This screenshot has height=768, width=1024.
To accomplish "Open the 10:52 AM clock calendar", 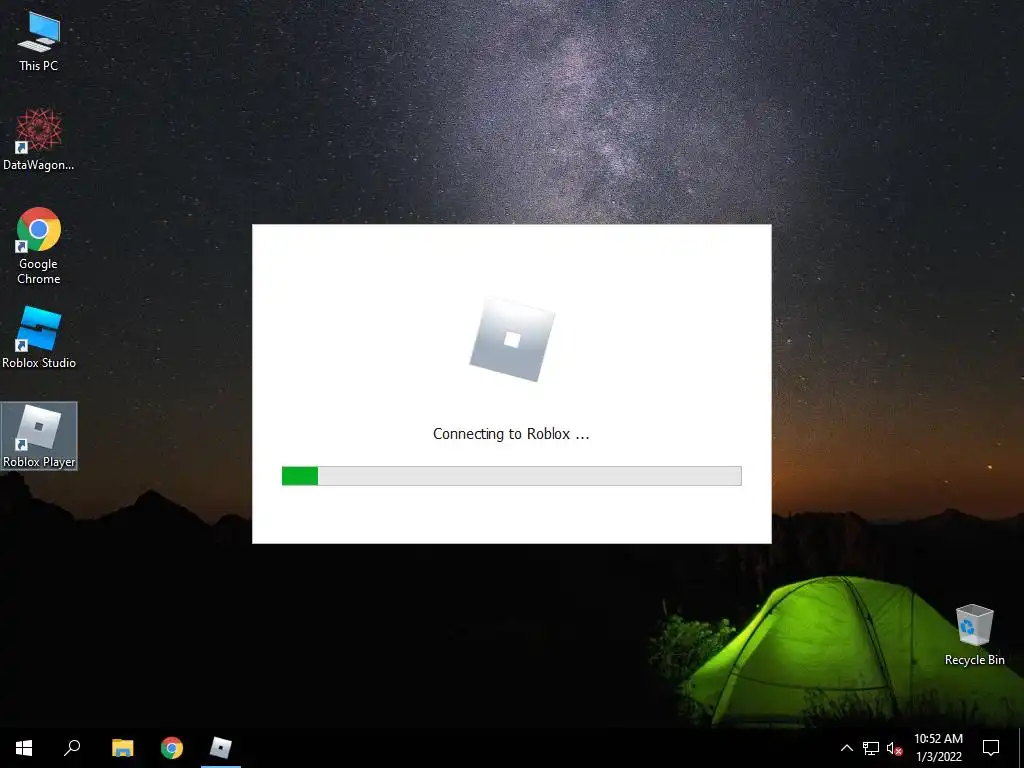I will coord(938,748).
